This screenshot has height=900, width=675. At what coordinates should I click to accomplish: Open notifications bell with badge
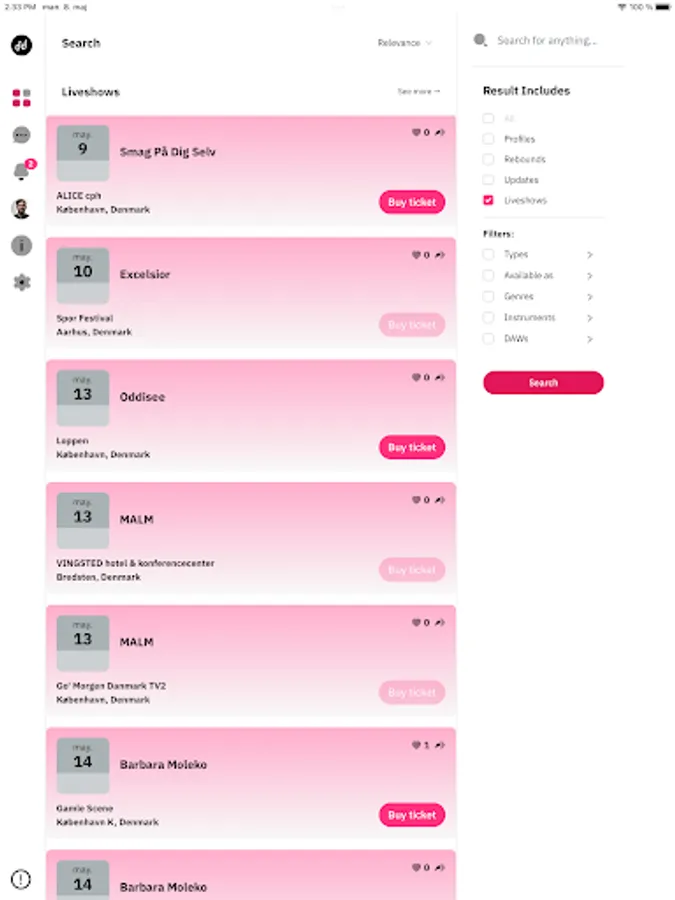pyautogui.click(x=21, y=172)
